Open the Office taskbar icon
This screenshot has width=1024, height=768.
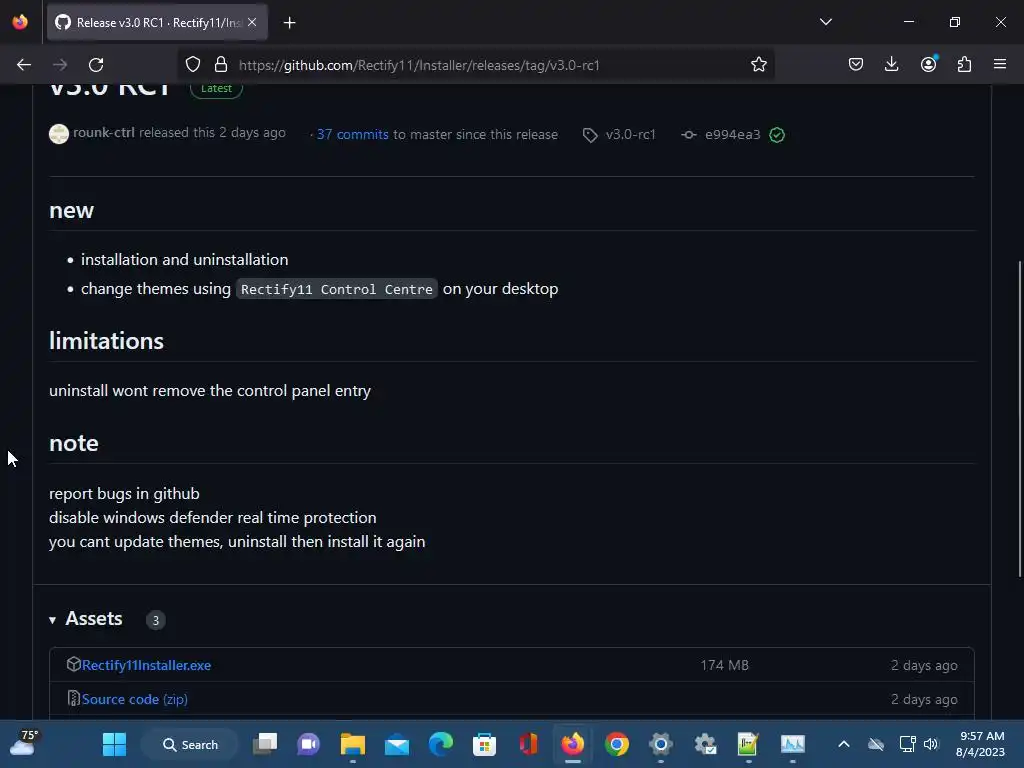click(x=528, y=744)
